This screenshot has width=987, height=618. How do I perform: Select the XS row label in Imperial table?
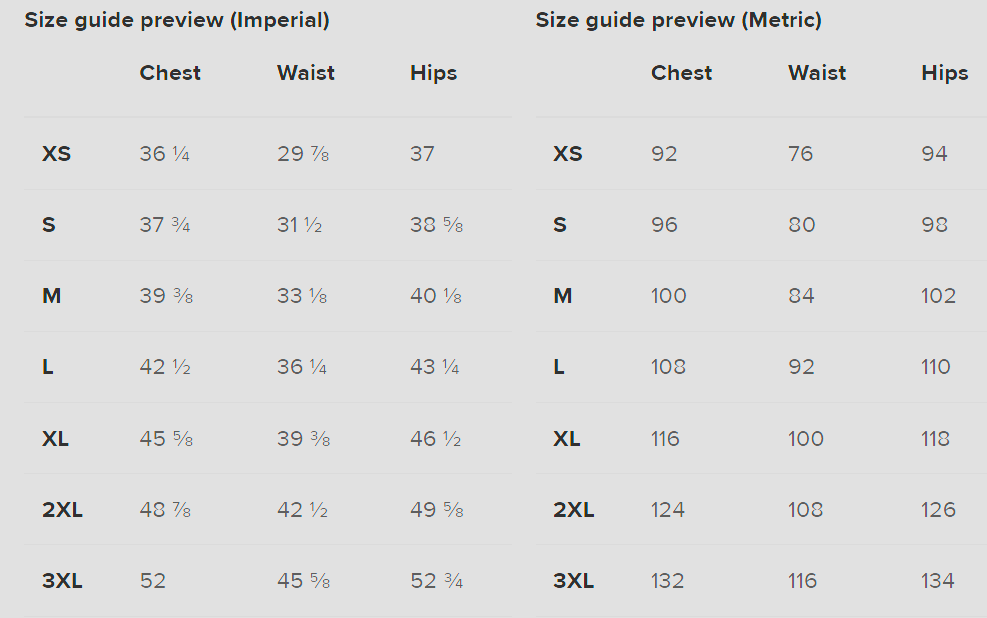pyautogui.click(x=57, y=154)
